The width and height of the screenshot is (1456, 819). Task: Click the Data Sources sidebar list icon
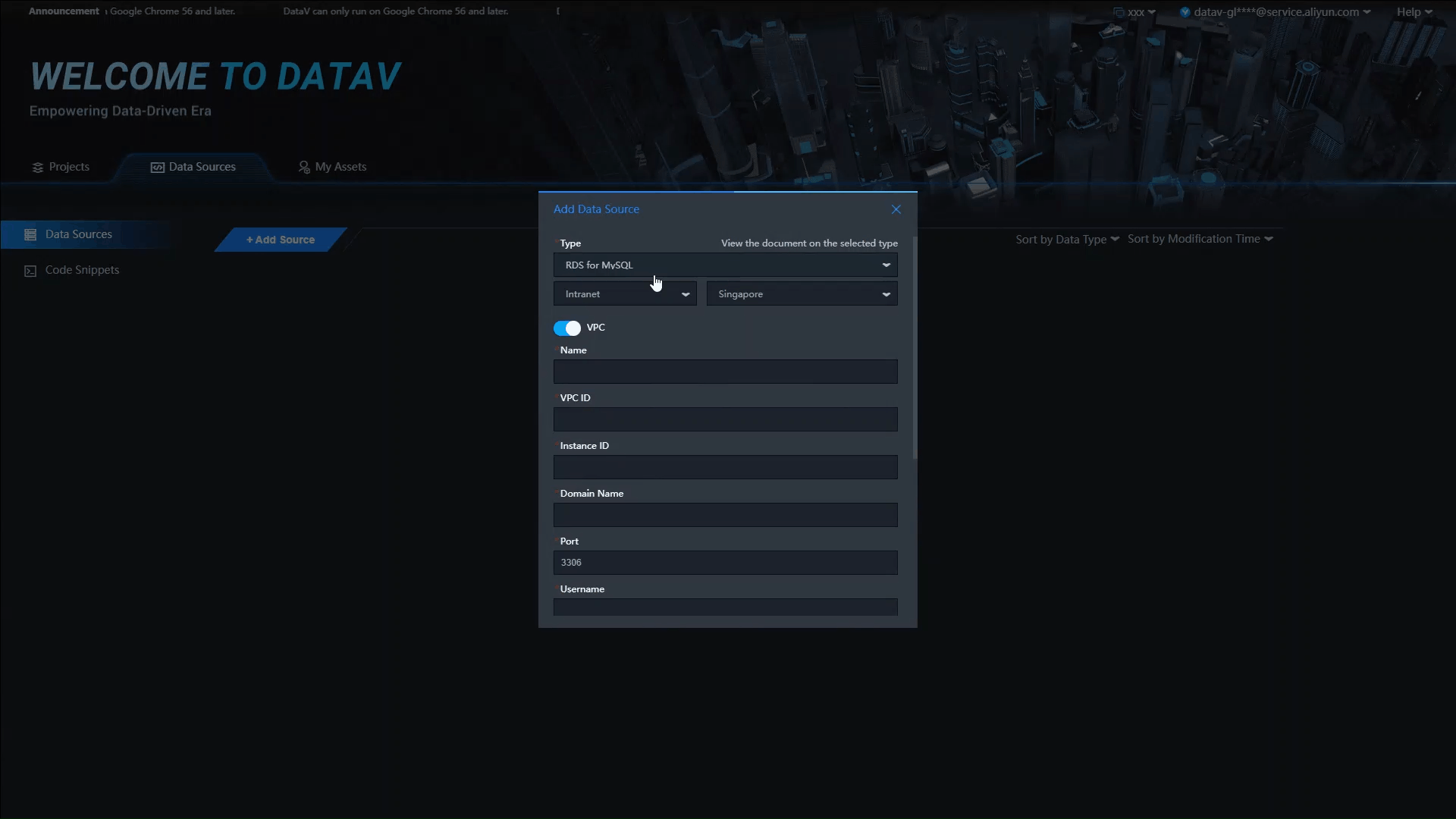pyautogui.click(x=30, y=235)
